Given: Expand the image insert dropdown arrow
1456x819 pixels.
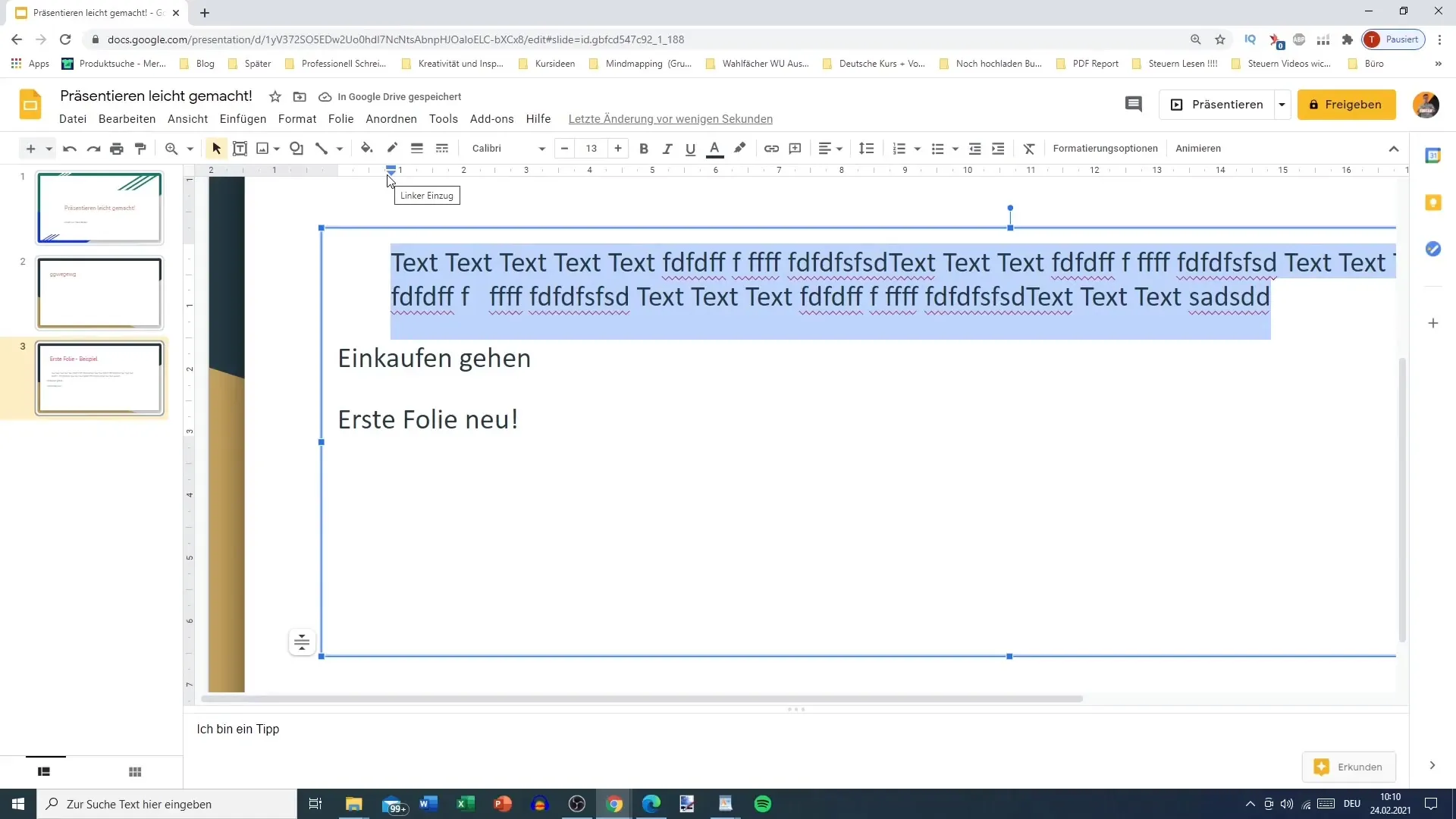Looking at the screenshot, I should pyautogui.click(x=277, y=149).
